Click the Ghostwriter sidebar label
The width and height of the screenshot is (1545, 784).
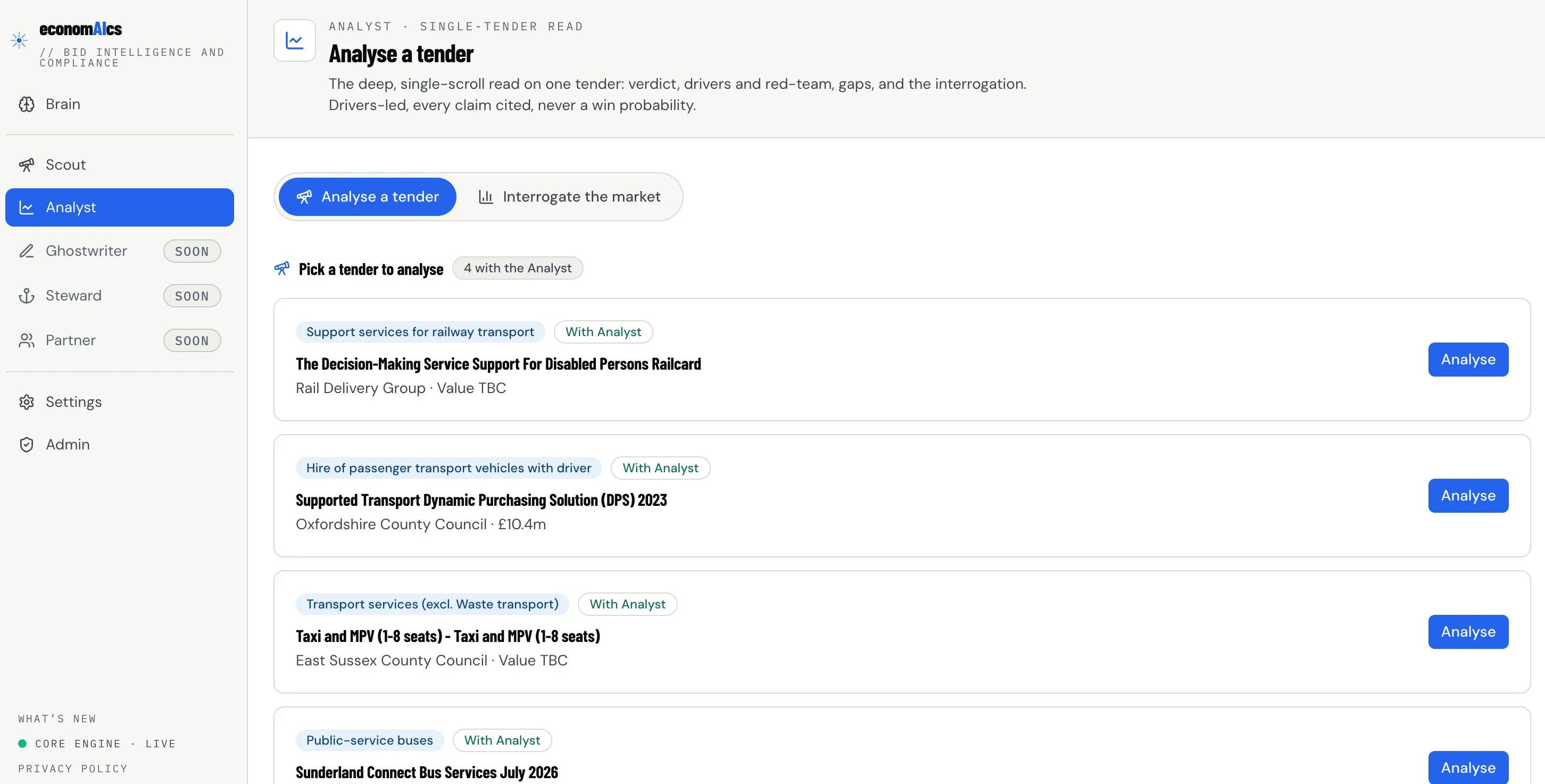pos(86,251)
